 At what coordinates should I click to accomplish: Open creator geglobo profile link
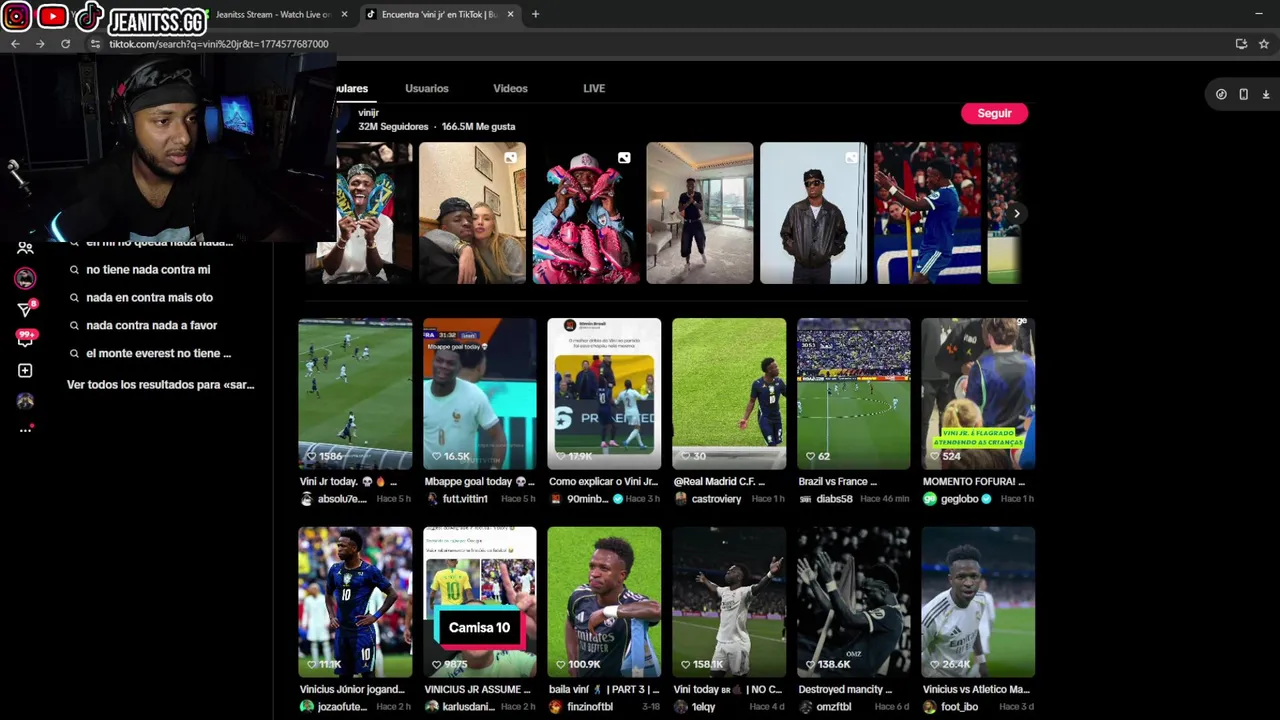960,499
